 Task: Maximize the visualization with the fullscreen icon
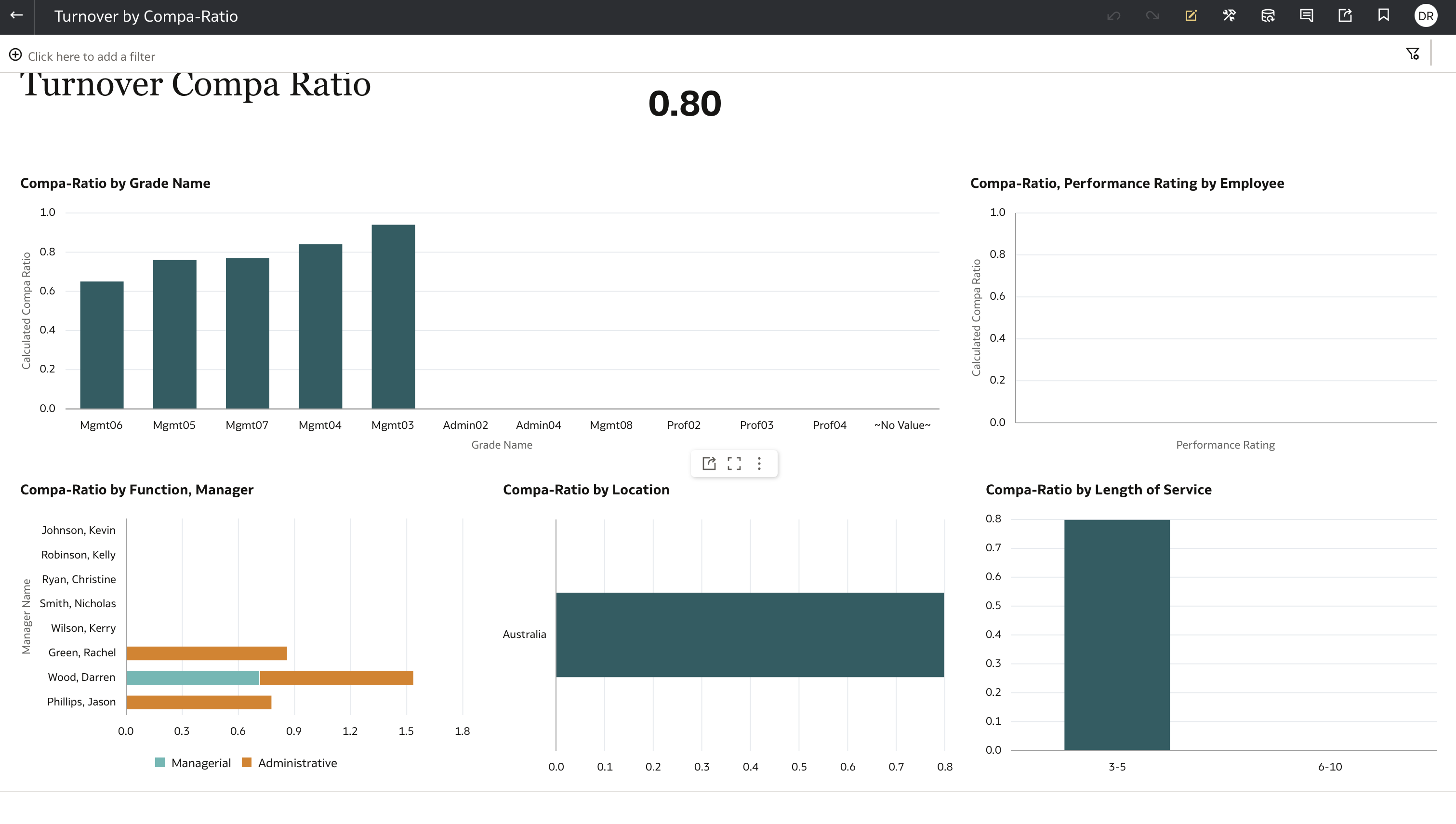coord(734,464)
